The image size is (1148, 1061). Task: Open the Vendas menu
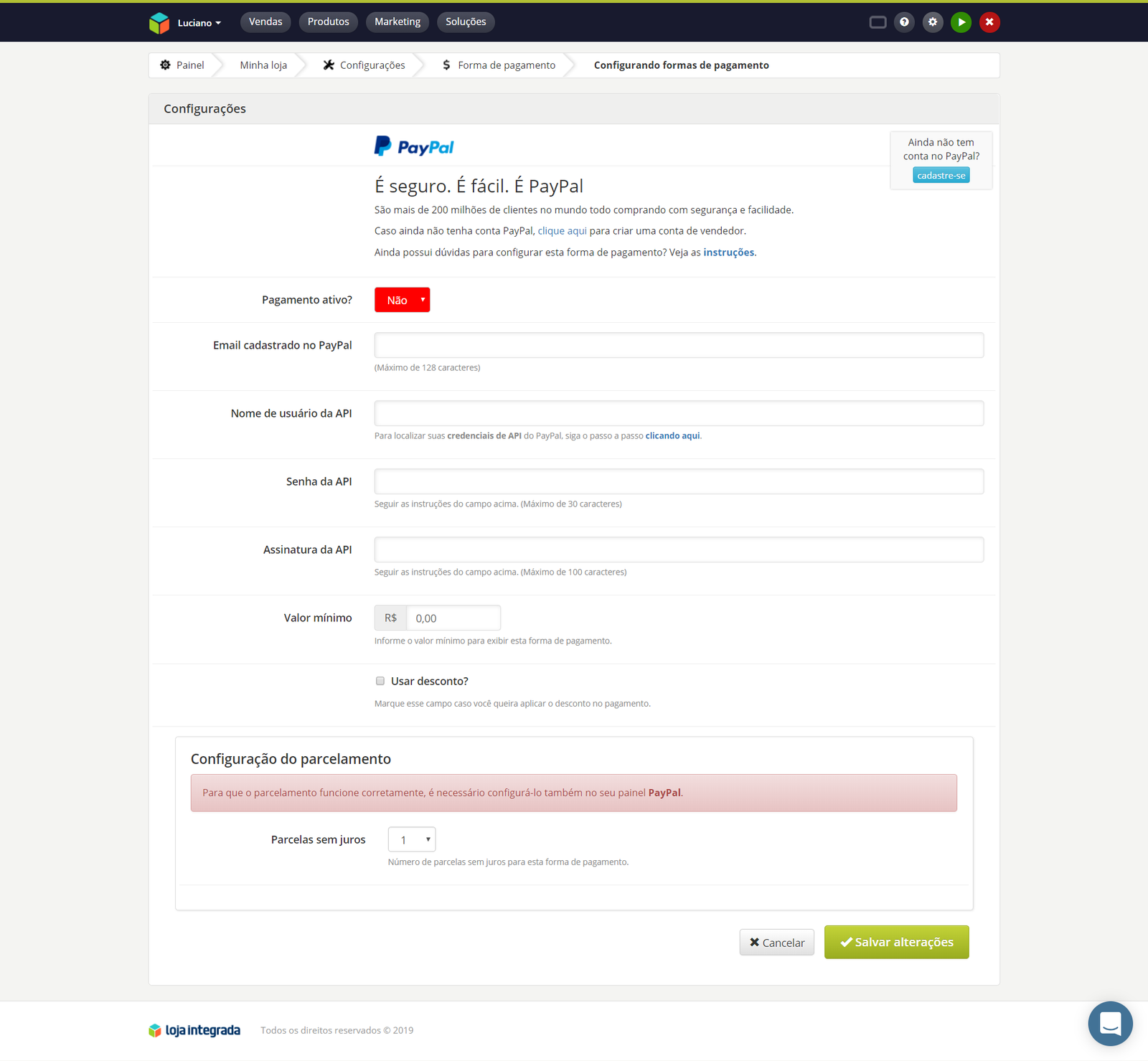point(265,22)
